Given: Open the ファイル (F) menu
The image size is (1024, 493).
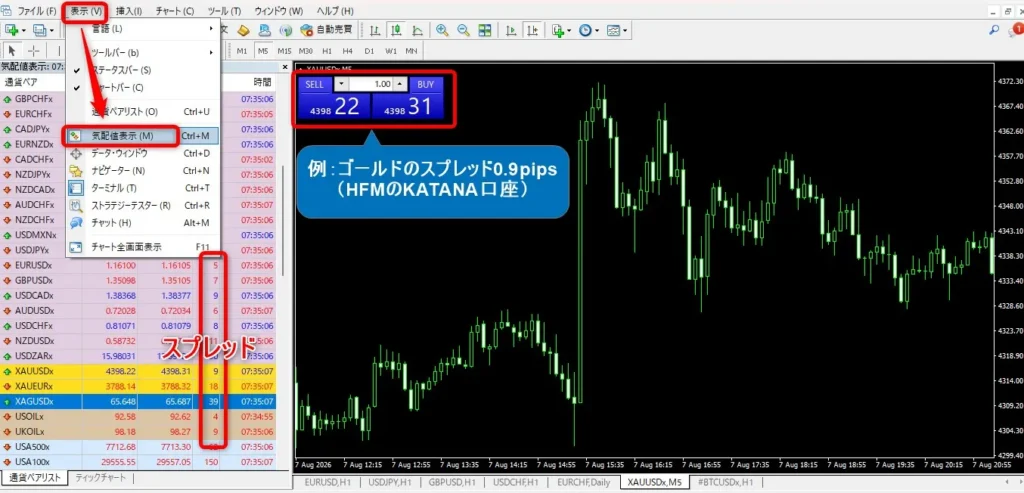Looking at the screenshot, I should [x=36, y=11].
